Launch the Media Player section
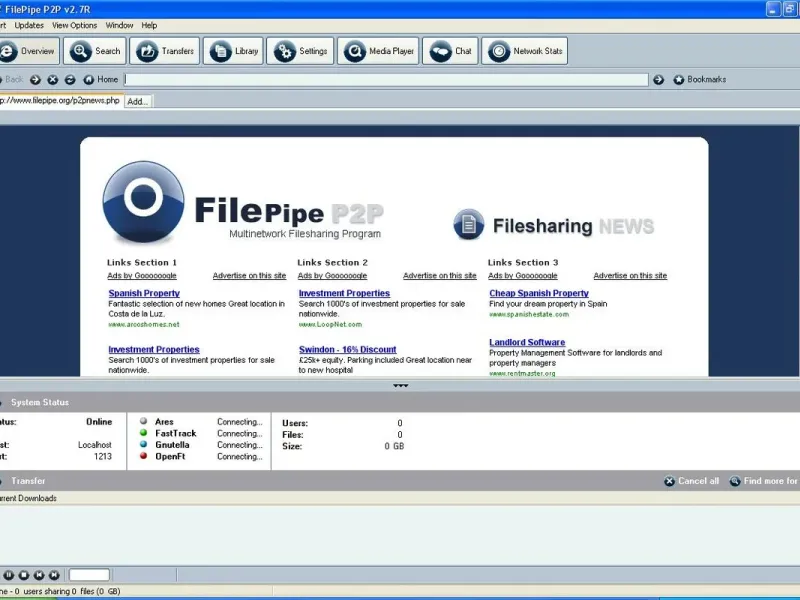The height and width of the screenshot is (600, 800). [378, 51]
